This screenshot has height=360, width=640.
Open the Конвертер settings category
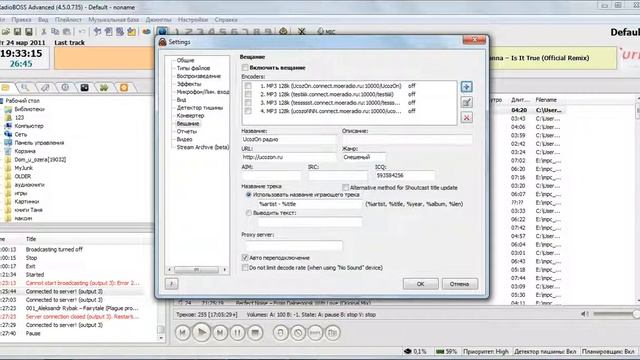190,116
